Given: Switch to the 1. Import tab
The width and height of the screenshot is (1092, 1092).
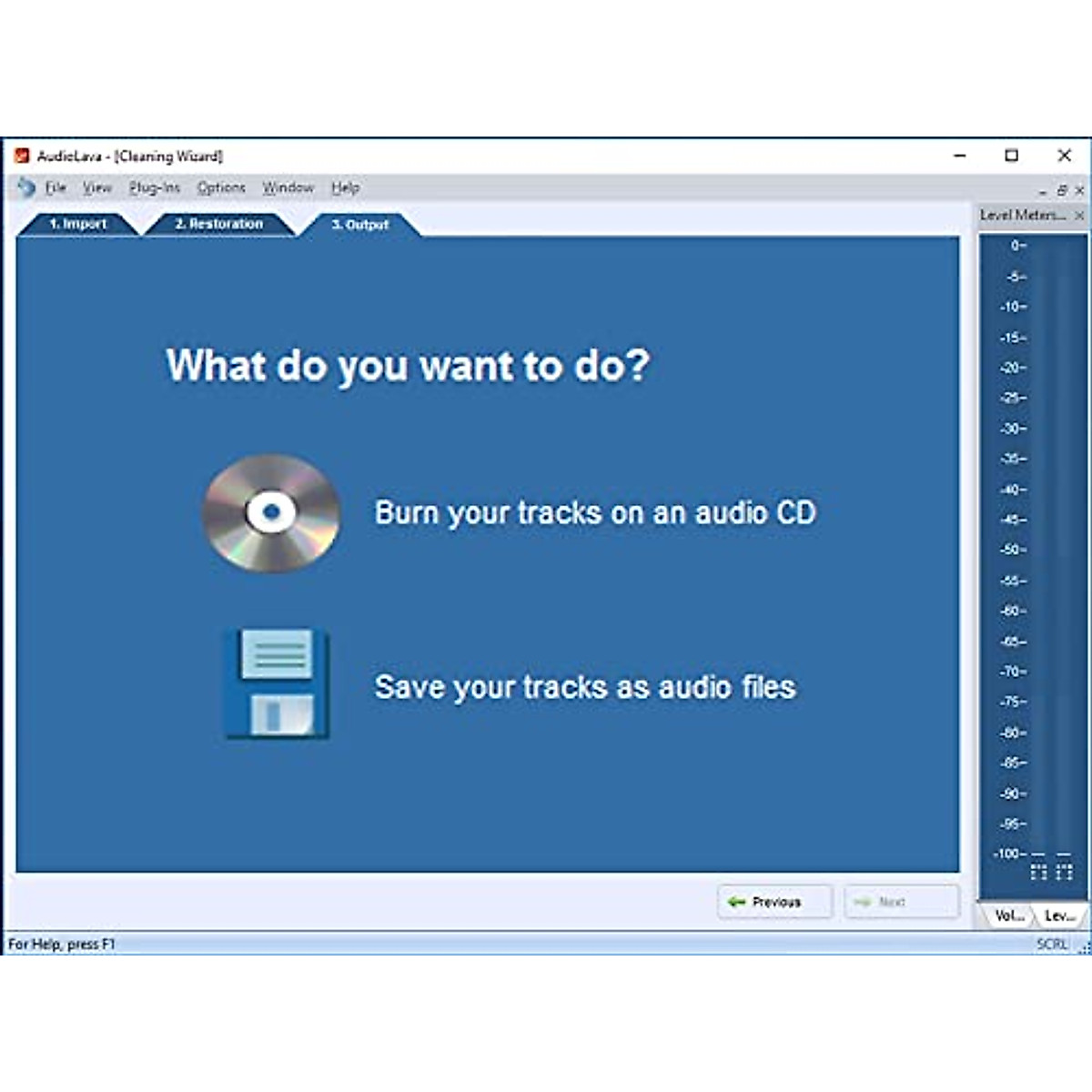Looking at the screenshot, I should [78, 224].
